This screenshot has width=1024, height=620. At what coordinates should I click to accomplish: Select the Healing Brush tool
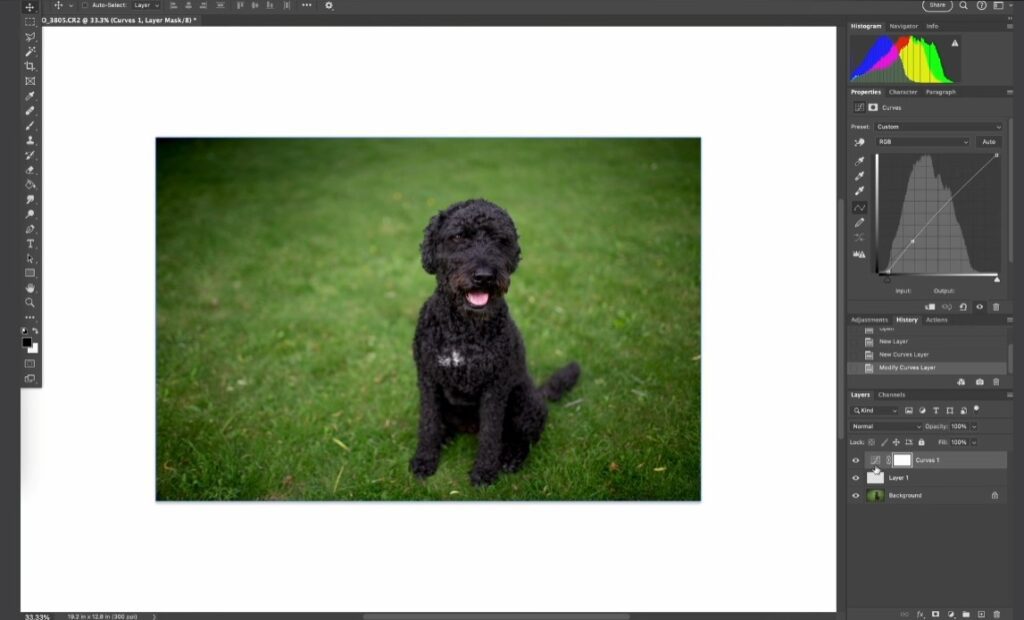pyautogui.click(x=27, y=112)
